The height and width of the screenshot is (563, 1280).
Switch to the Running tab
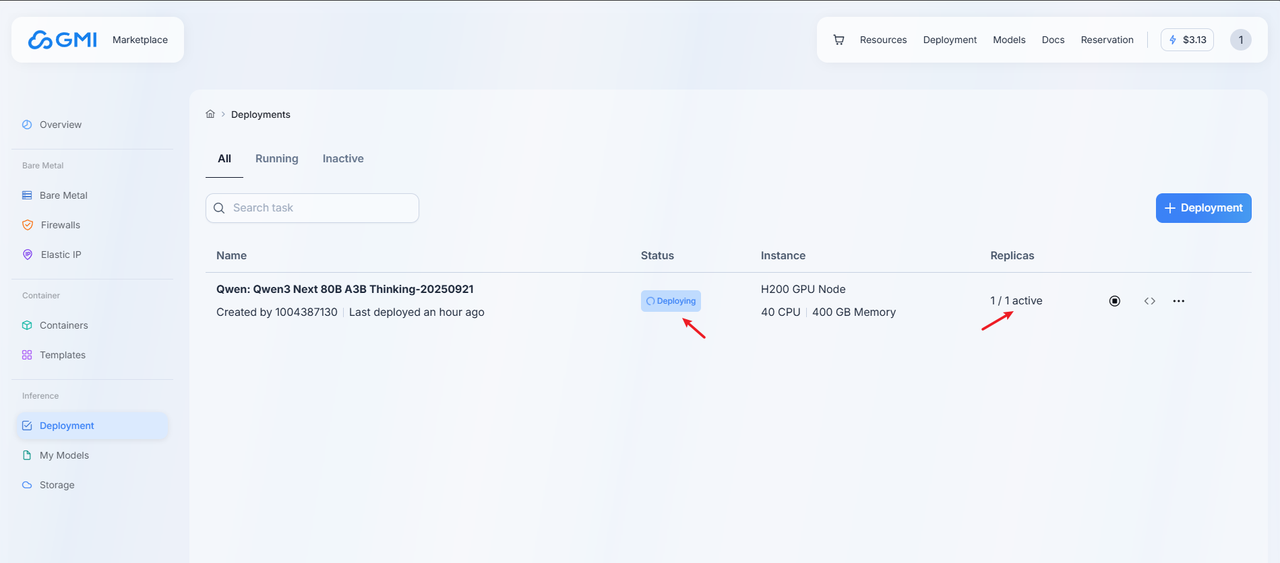click(277, 159)
